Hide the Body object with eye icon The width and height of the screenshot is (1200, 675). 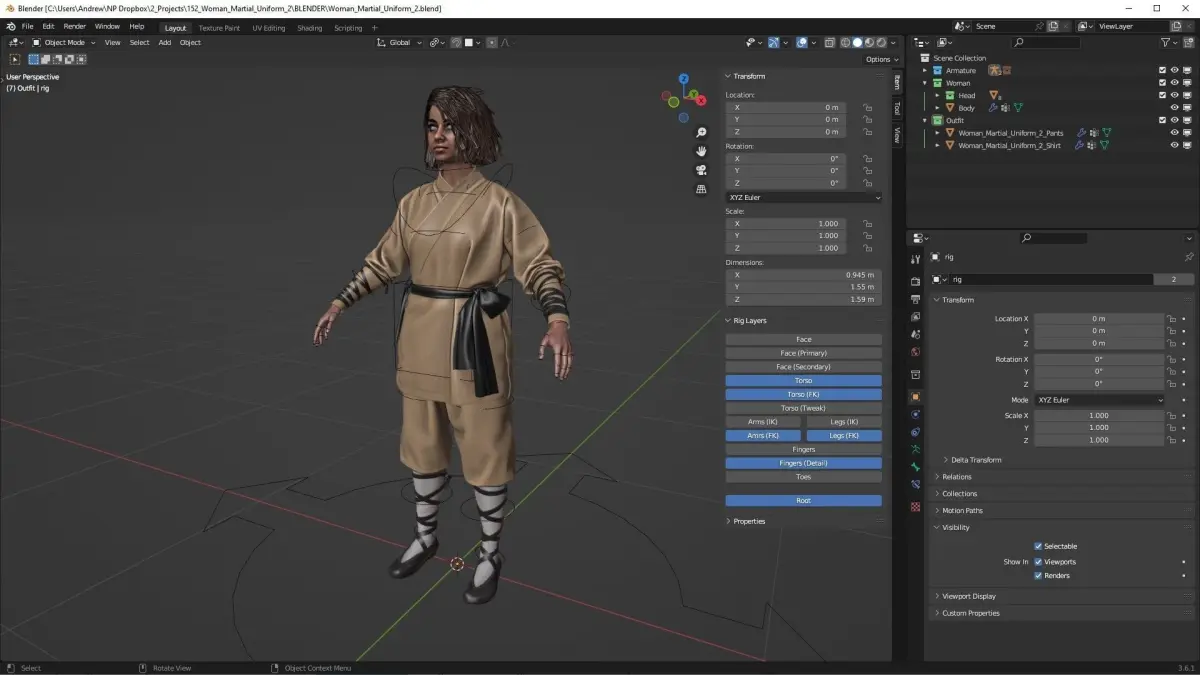tap(1175, 108)
